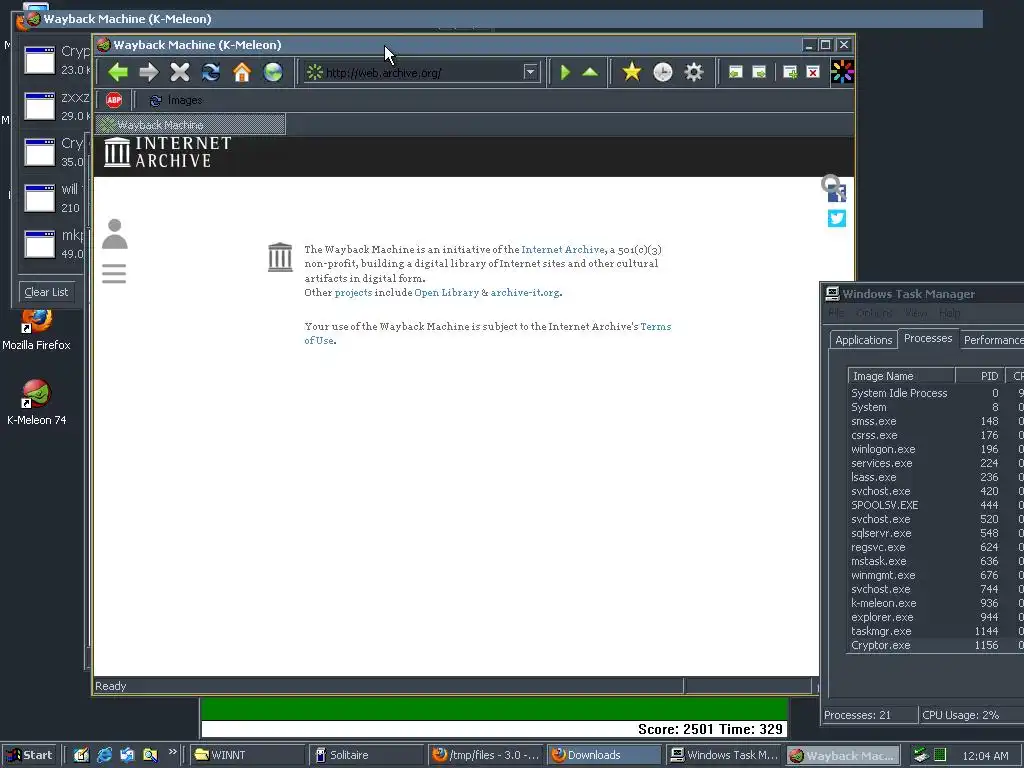
Task: Select SPOOLSV.EXE process row
Action: (x=935, y=505)
